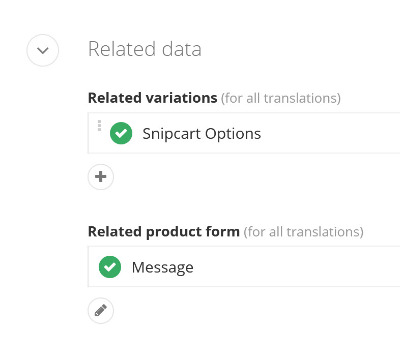This screenshot has height=360, width=400.
Task: Collapse the Related data section chevron
Action: pyautogui.click(x=43, y=50)
